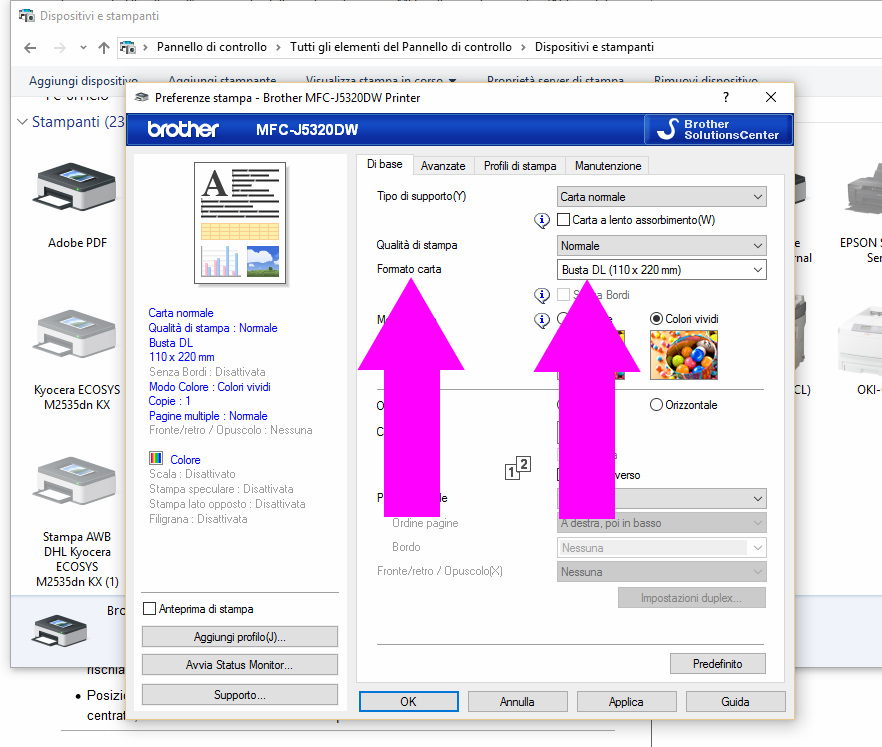Open the Bordo dropdown

point(662,548)
